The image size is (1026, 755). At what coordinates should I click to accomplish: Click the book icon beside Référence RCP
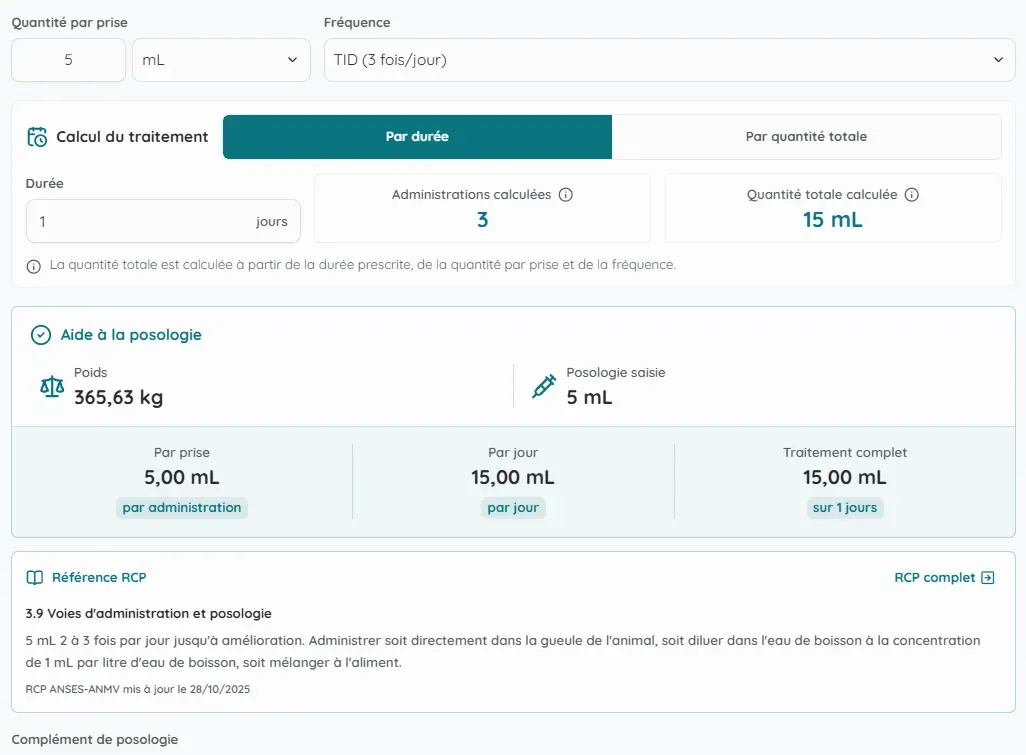click(35, 577)
